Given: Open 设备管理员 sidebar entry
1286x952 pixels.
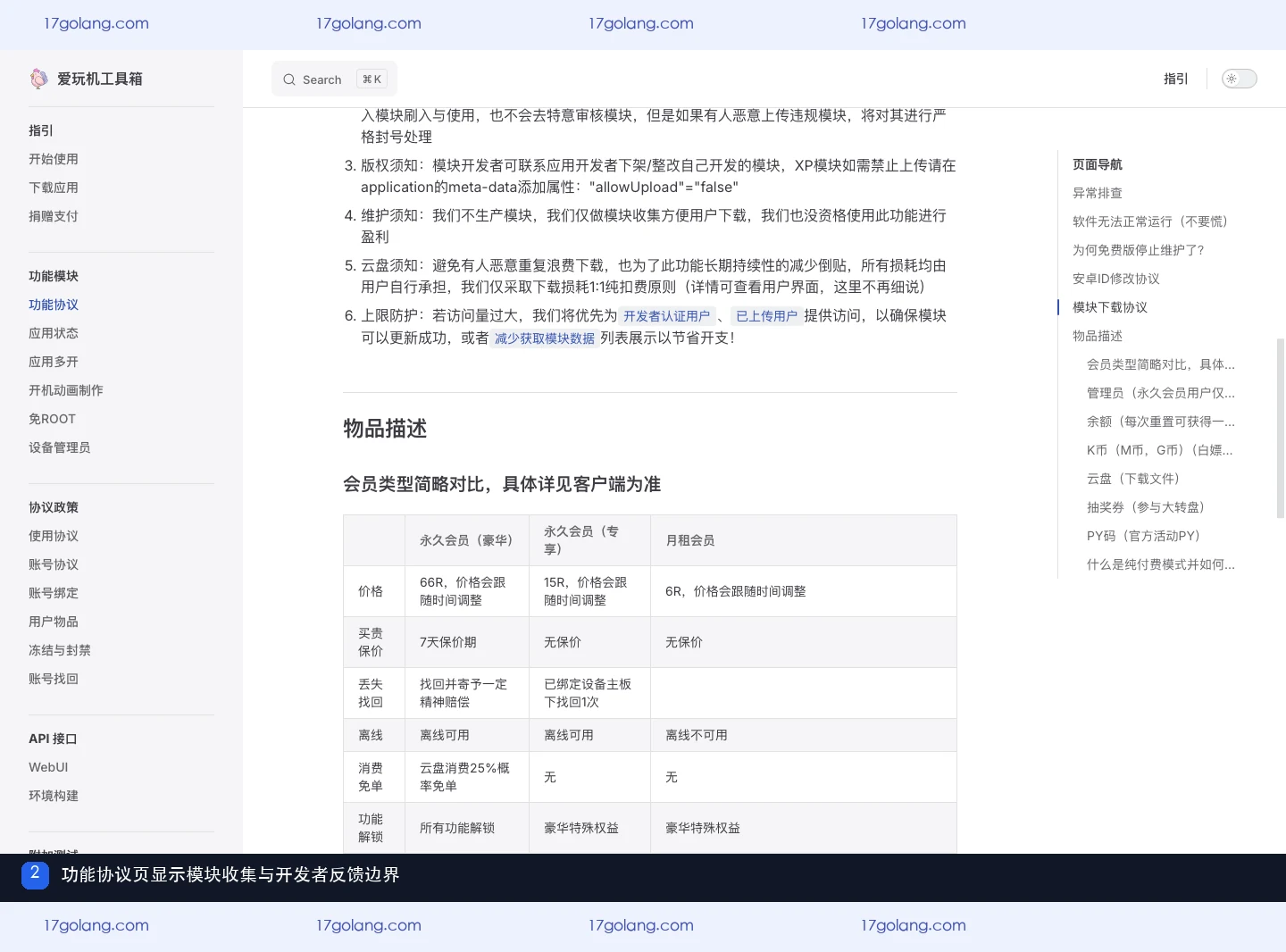Looking at the screenshot, I should tap(60, 447).
